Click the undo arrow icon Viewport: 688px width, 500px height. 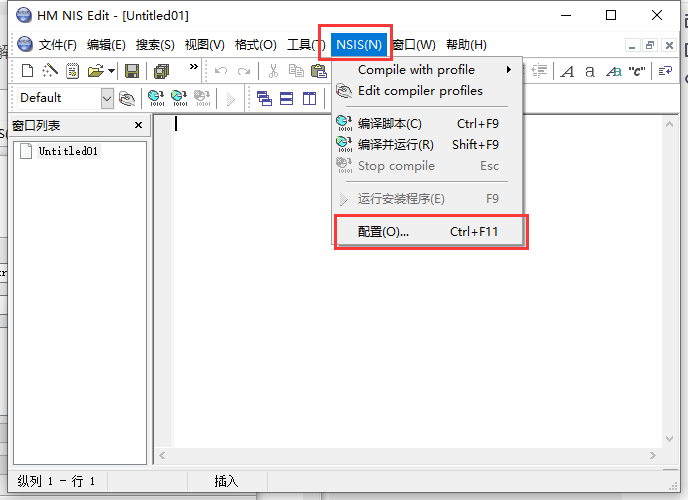[221, 71]
